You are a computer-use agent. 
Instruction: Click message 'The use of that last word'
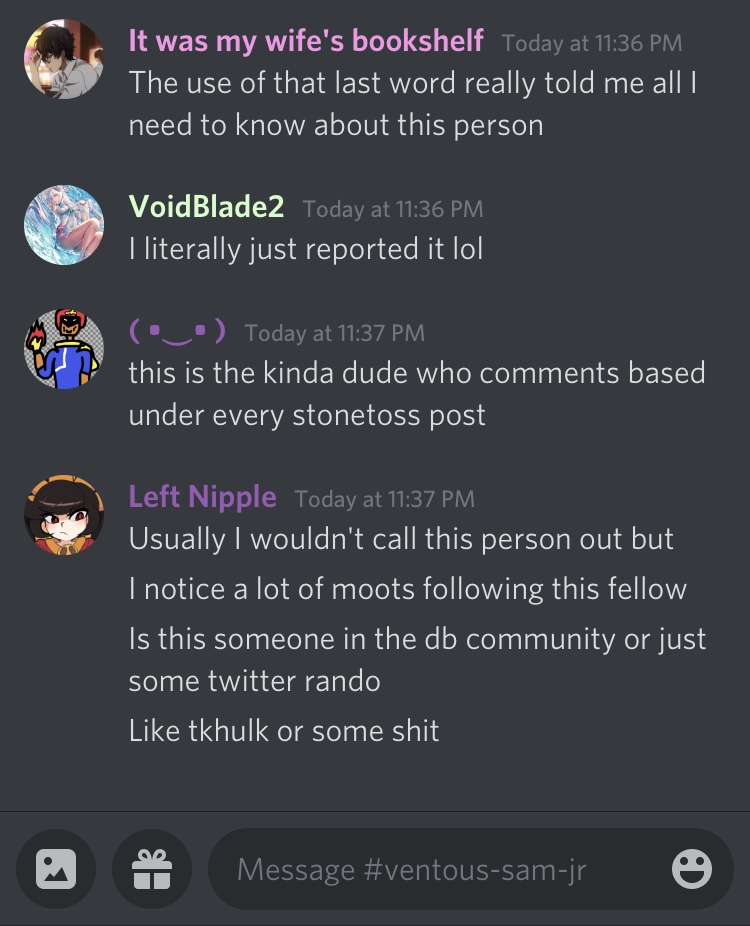coord(413,104)
